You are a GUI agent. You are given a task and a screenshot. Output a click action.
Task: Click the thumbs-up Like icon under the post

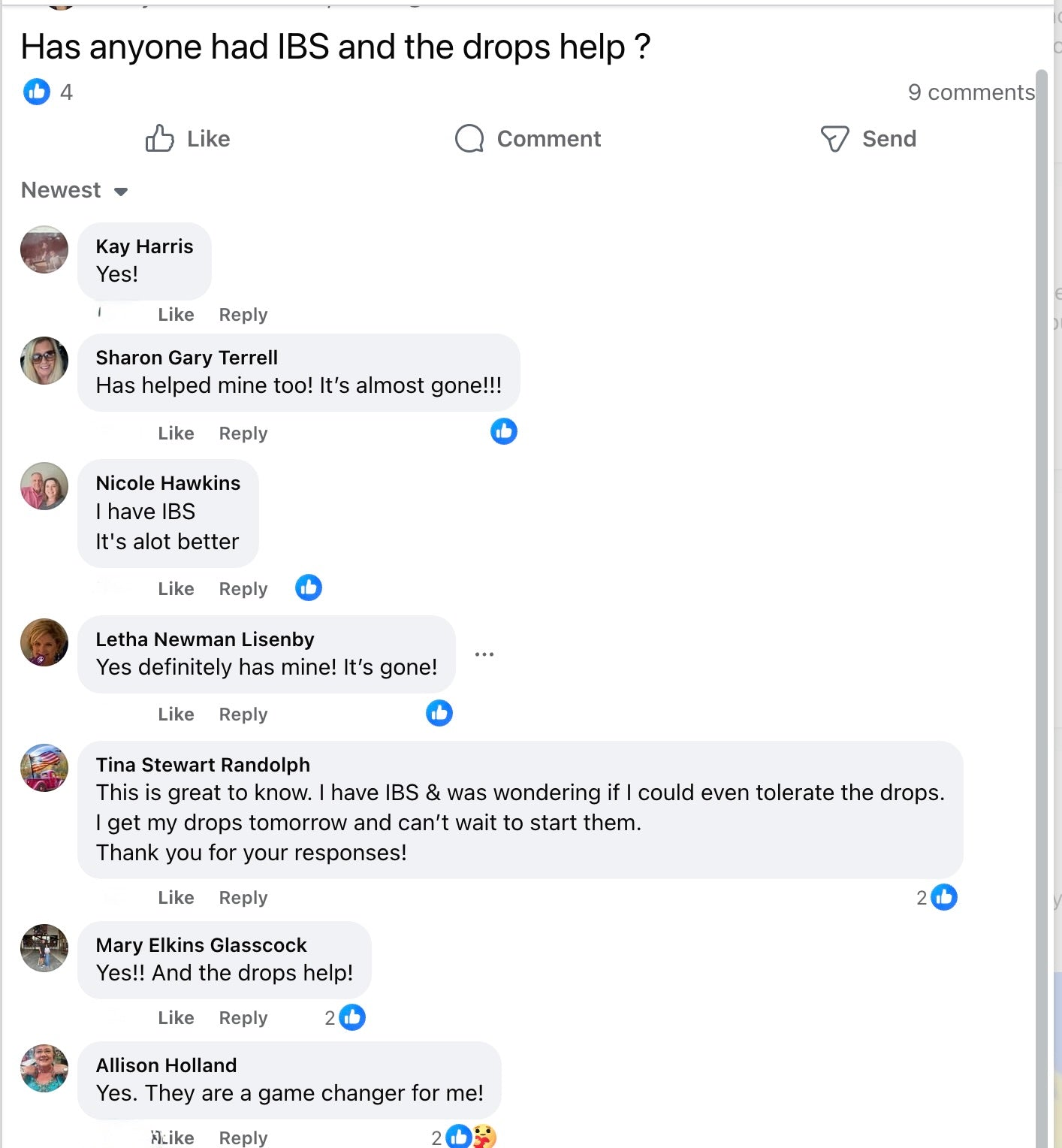(160, 139)
